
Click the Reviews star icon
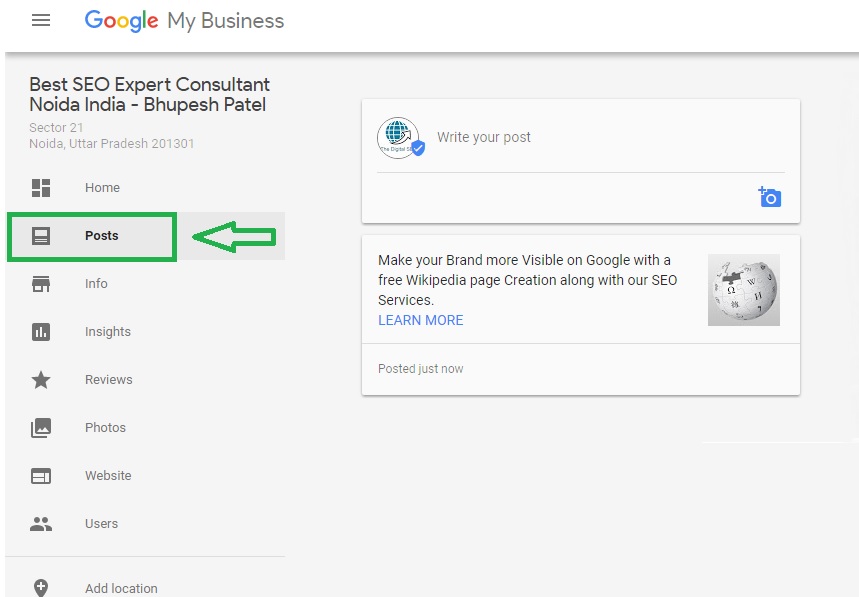pos(41,380)
